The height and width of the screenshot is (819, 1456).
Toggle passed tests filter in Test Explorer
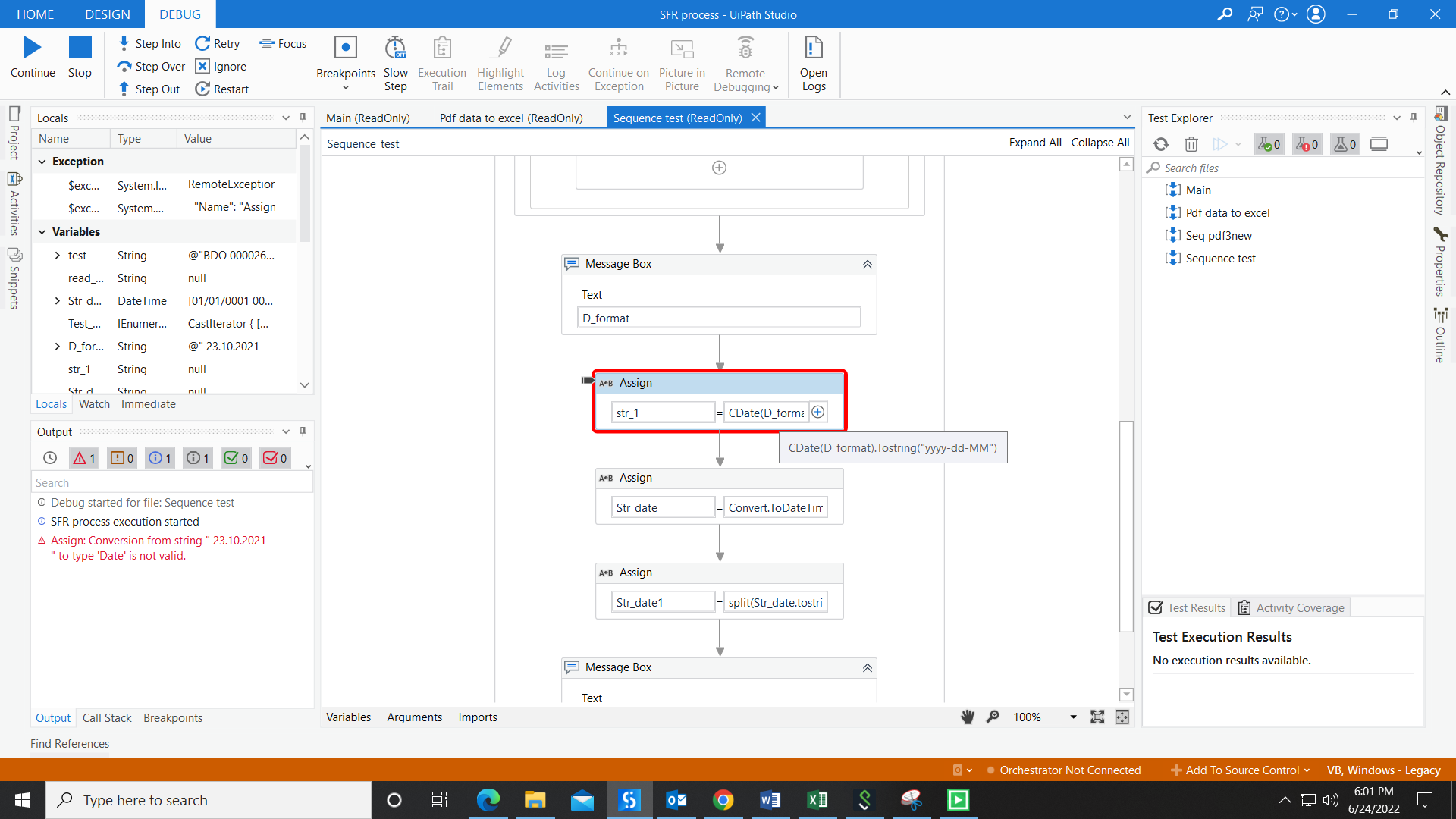pos(1269,144)
